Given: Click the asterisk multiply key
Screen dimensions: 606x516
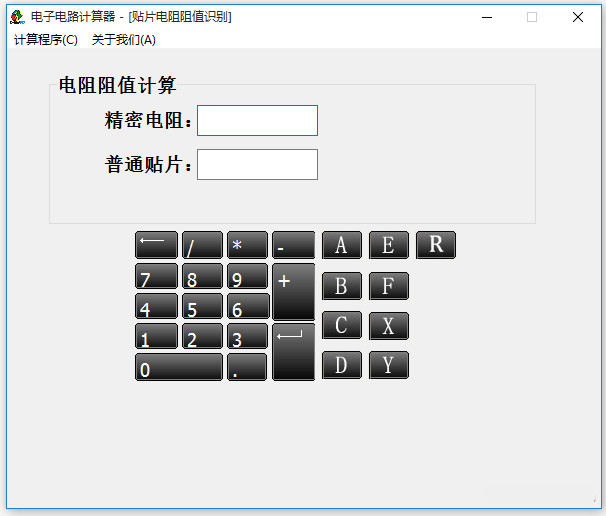Looking at the screenshot, I should click(x=247, y=245).
